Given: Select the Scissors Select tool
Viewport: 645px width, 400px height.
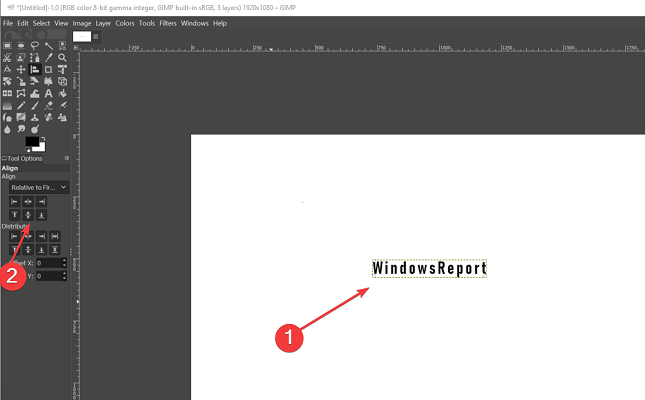Looking at the screenshot, I should [x=7, y=58].
